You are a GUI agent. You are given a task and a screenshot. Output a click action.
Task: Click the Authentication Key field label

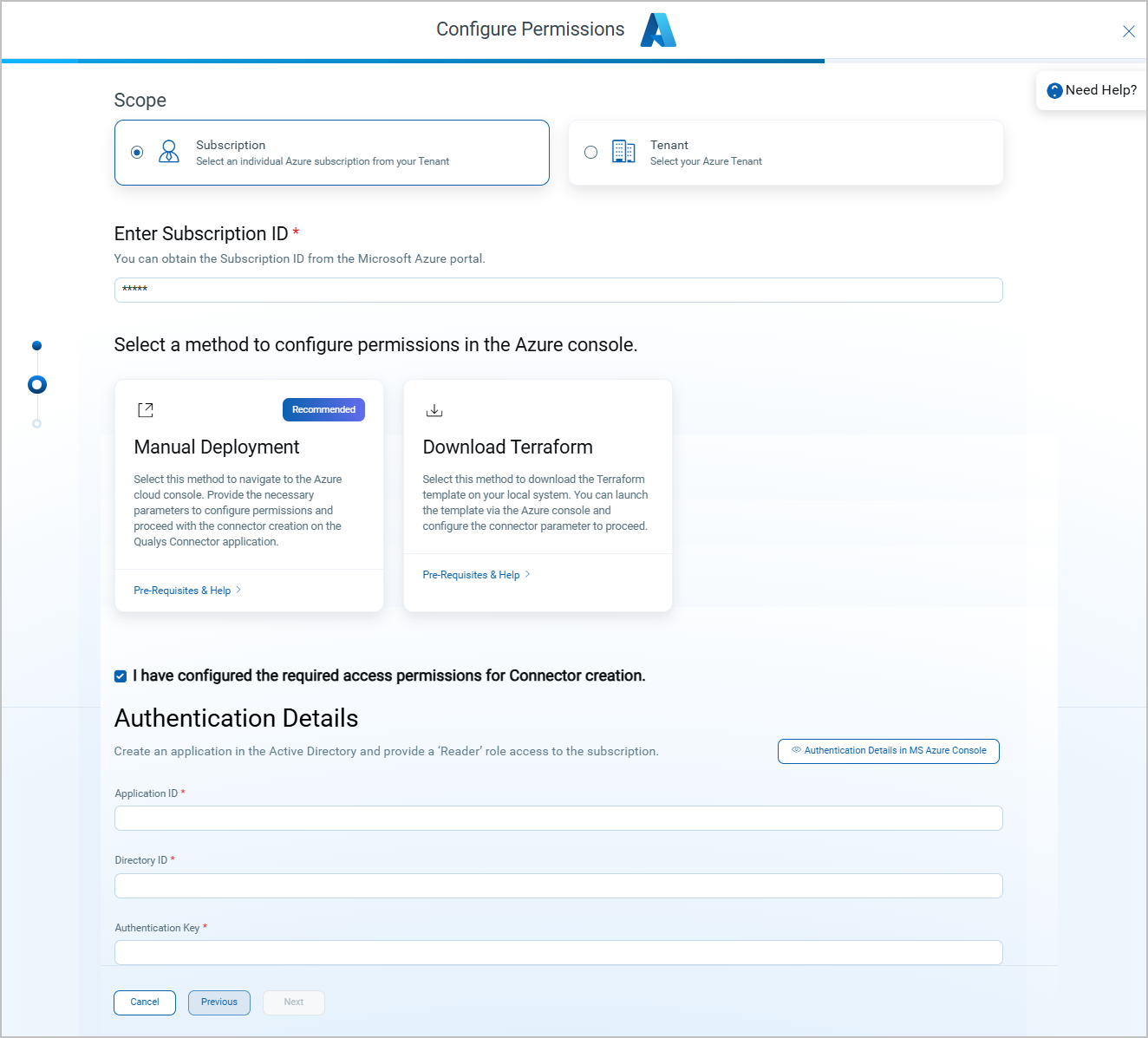pos(157,928)
